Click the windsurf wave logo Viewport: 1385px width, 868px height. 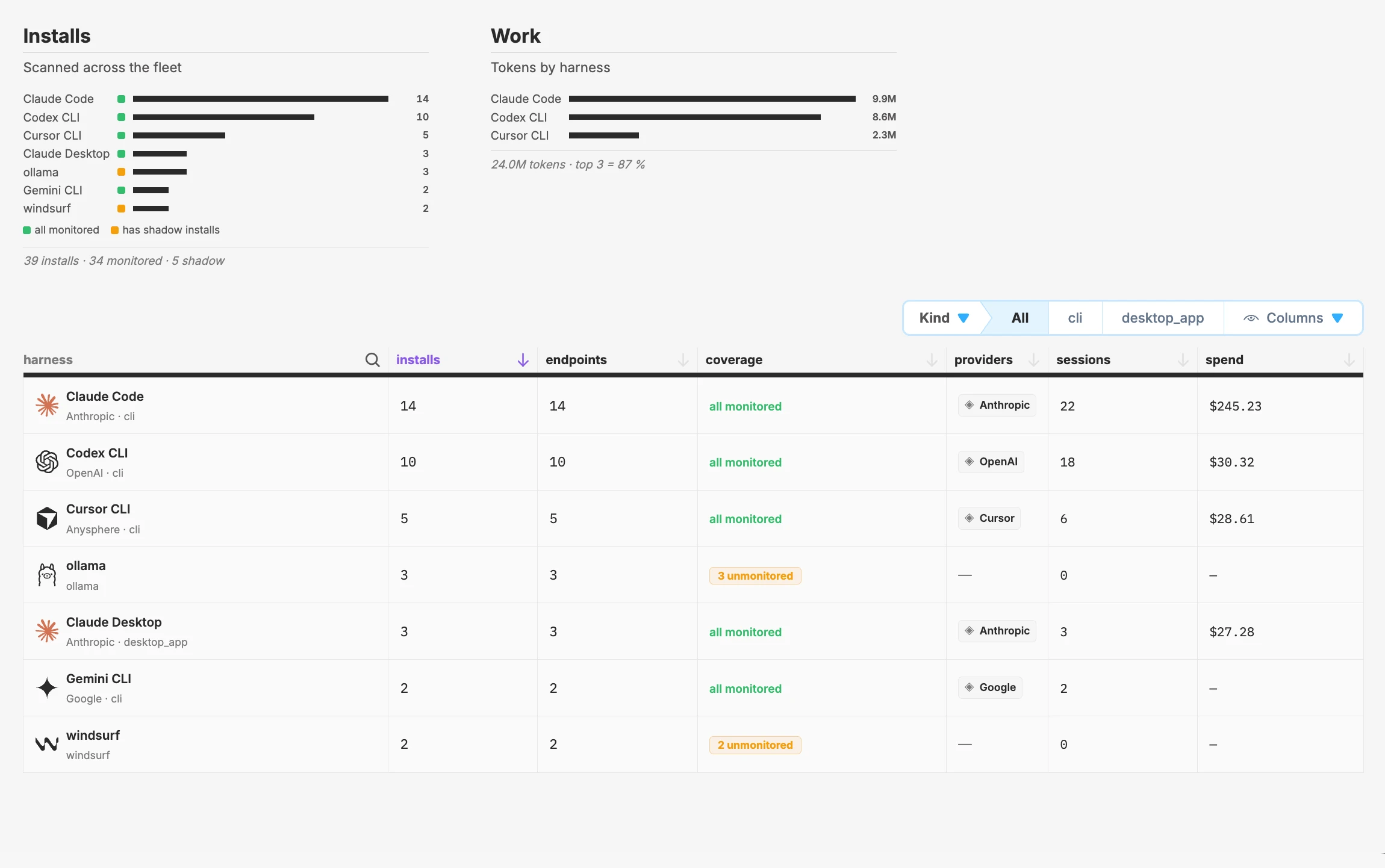pos(47,744)
